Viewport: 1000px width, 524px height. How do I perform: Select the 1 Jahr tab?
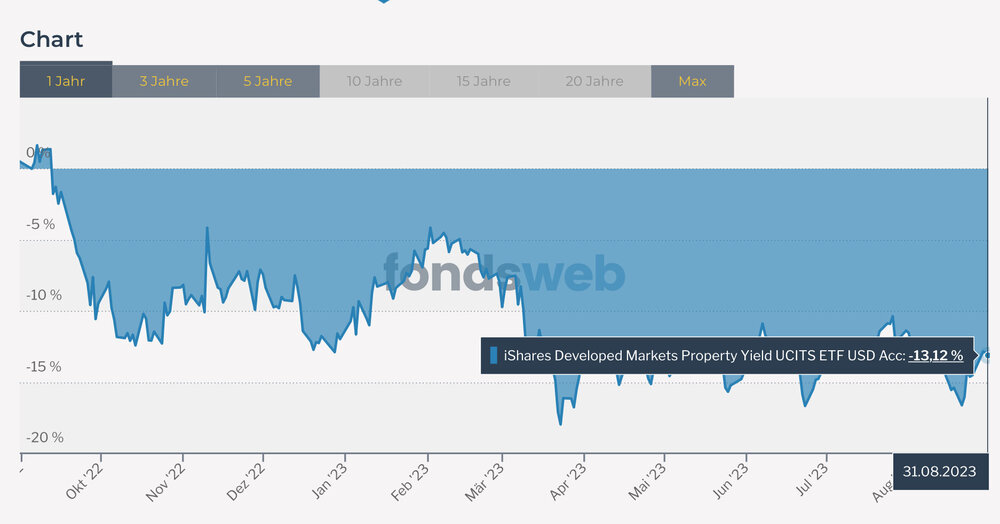(x=65, y=81)
